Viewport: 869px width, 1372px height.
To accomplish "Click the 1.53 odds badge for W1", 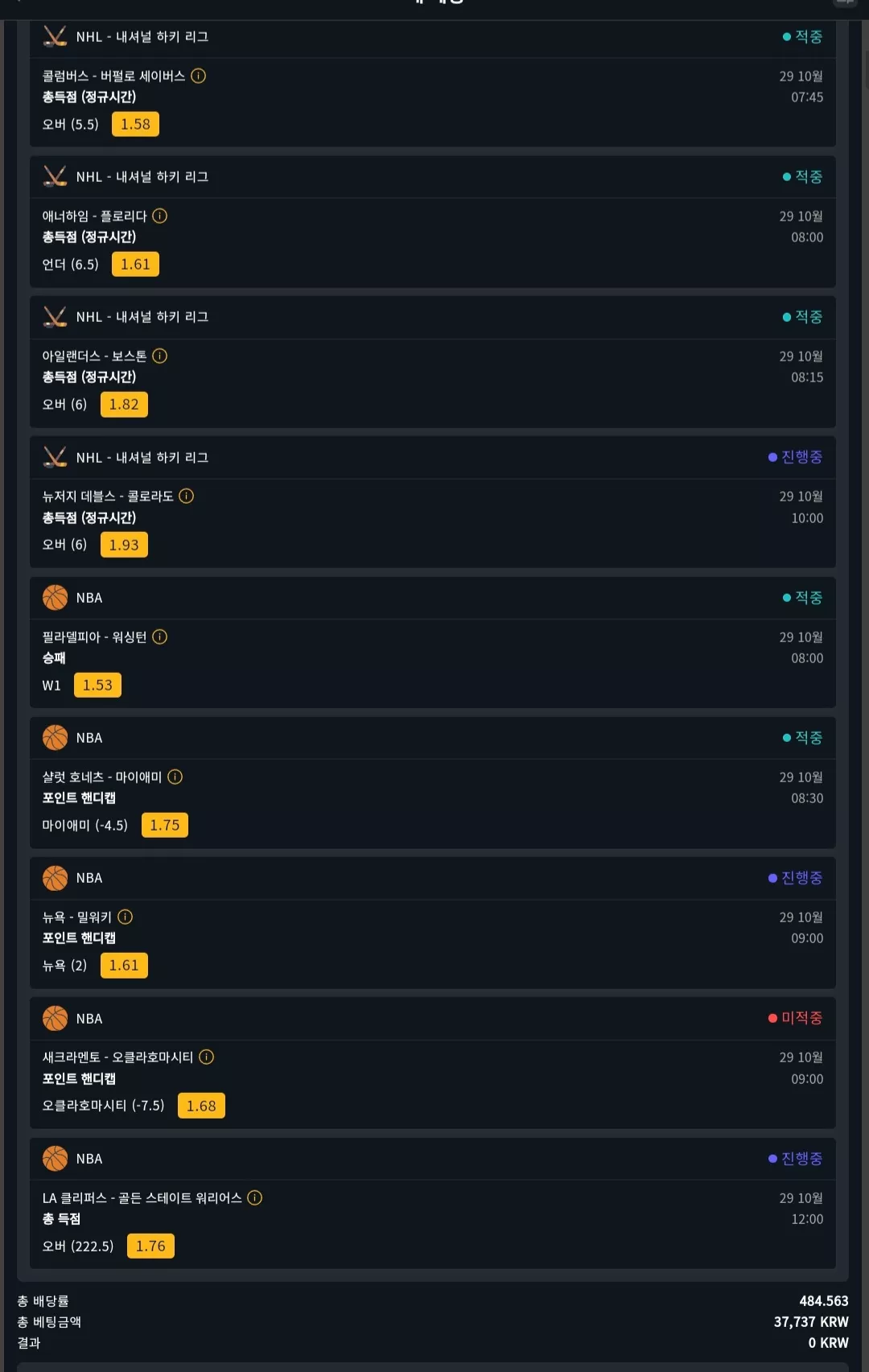I will [97, 685].
